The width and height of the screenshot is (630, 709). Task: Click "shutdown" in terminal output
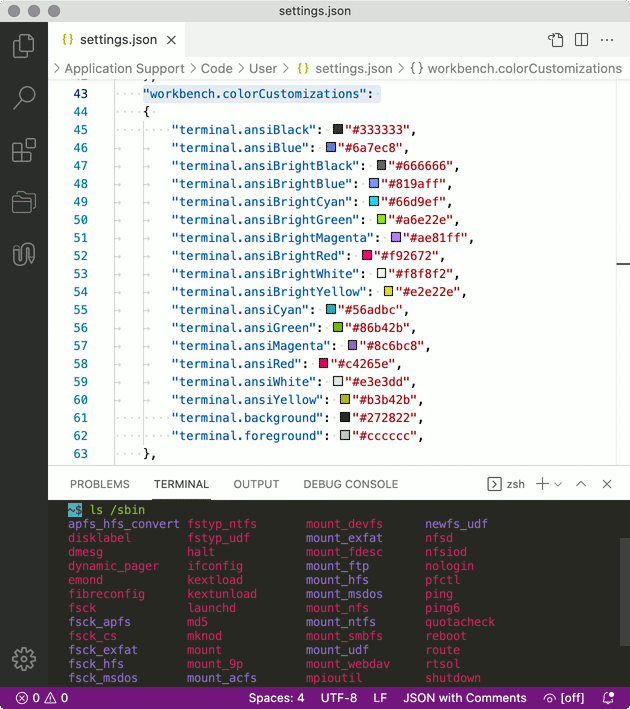(453, 678)
